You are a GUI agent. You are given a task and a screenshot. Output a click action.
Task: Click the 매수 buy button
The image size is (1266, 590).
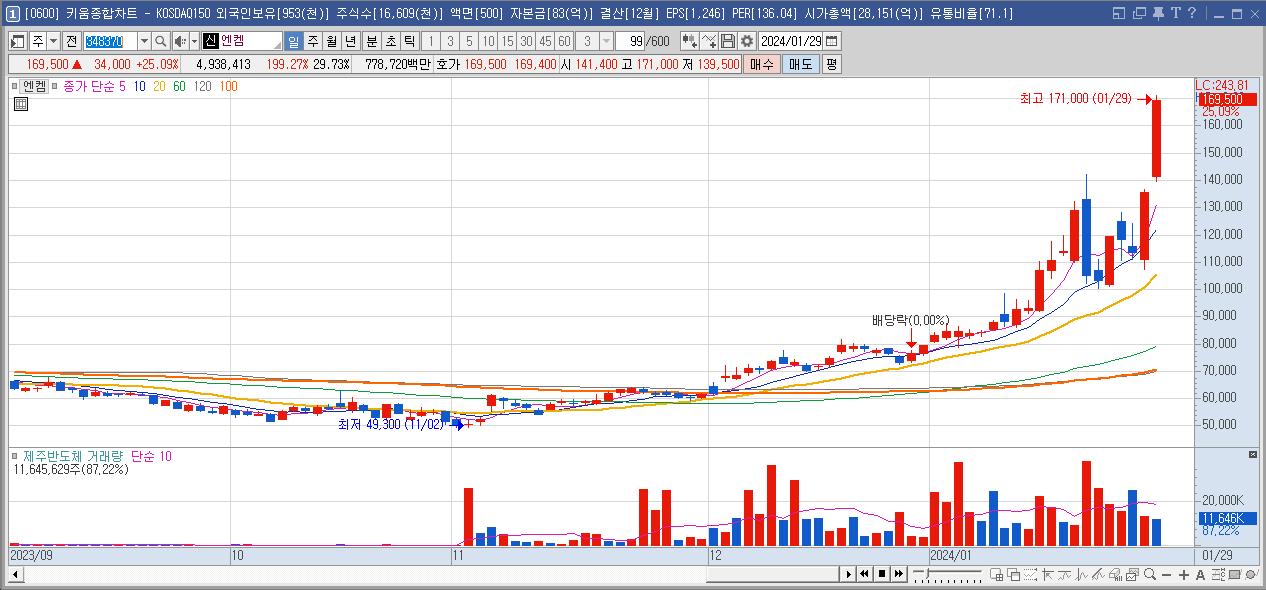tap(761, 64)
